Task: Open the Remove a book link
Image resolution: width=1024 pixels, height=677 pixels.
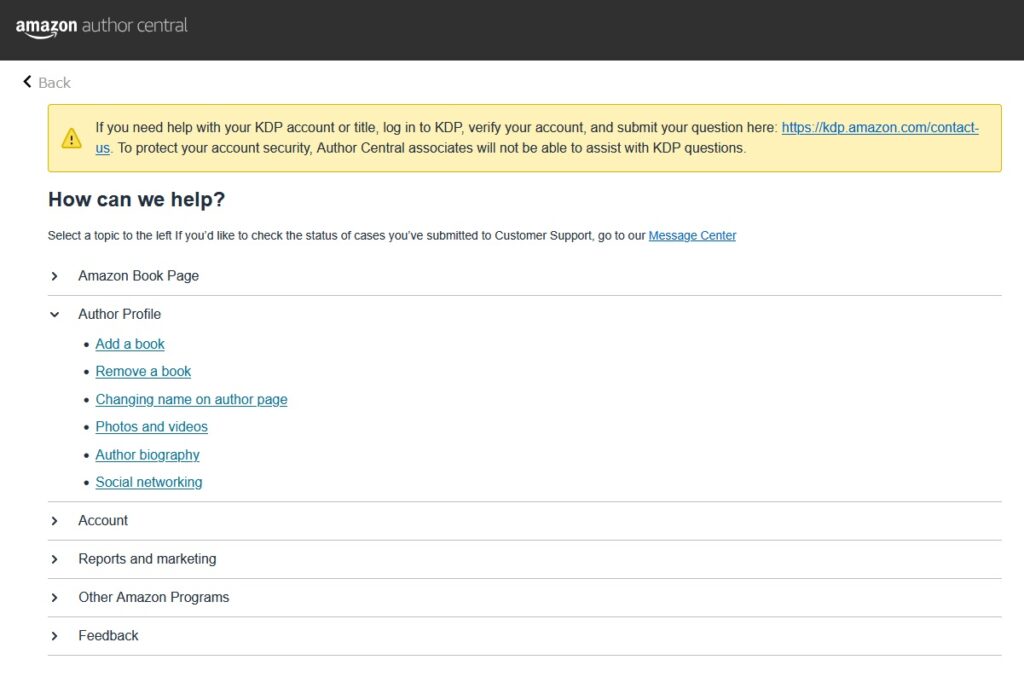Action: (x=143, y=371)
